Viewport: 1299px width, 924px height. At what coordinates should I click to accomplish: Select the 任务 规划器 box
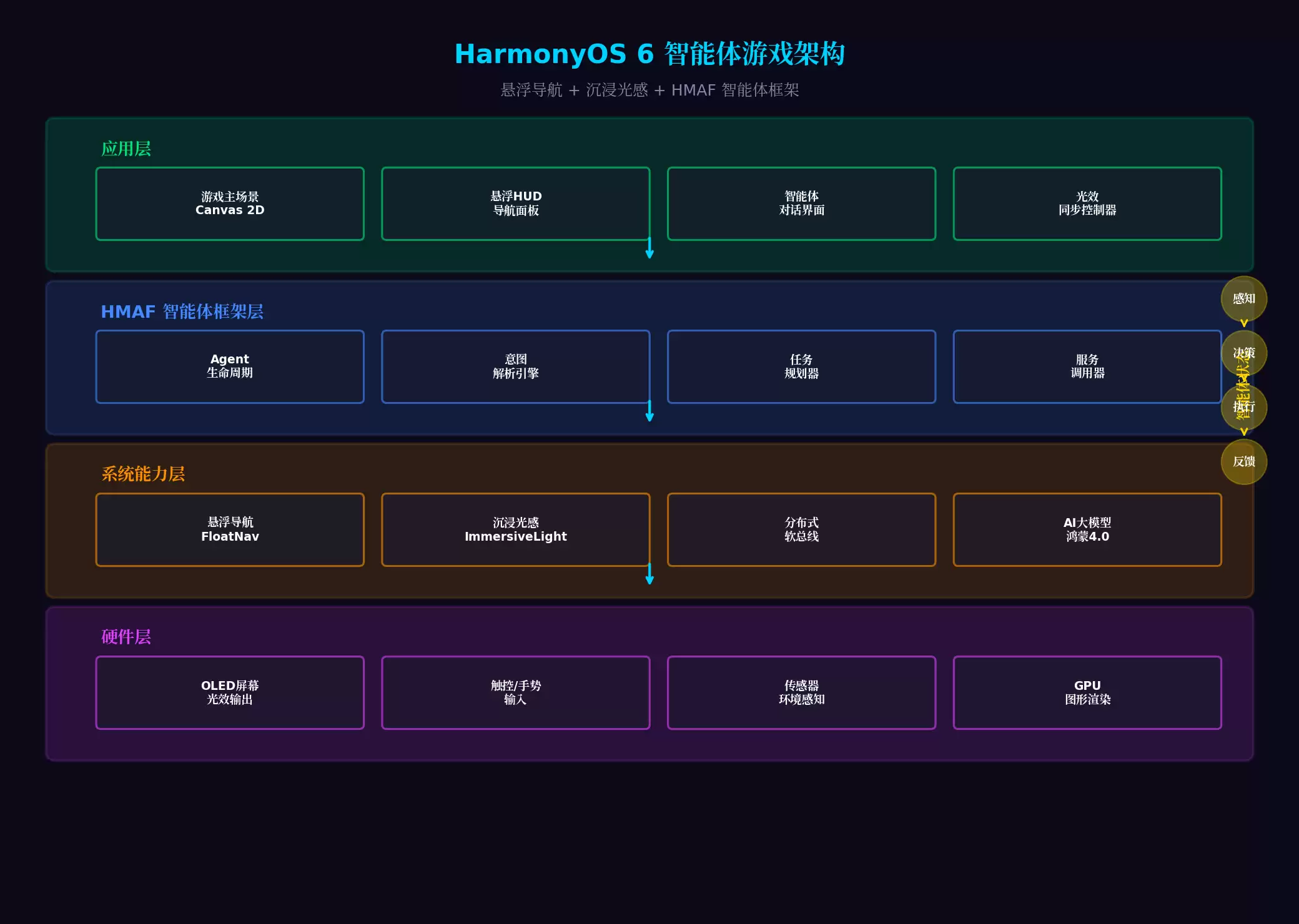(802, 366)
